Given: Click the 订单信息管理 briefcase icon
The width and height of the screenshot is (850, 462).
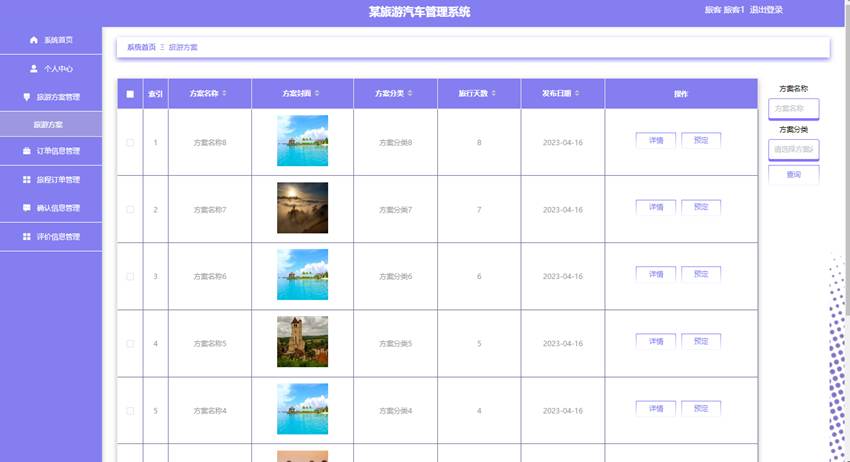Looking at the screenshot, I should tap(27, 151).
